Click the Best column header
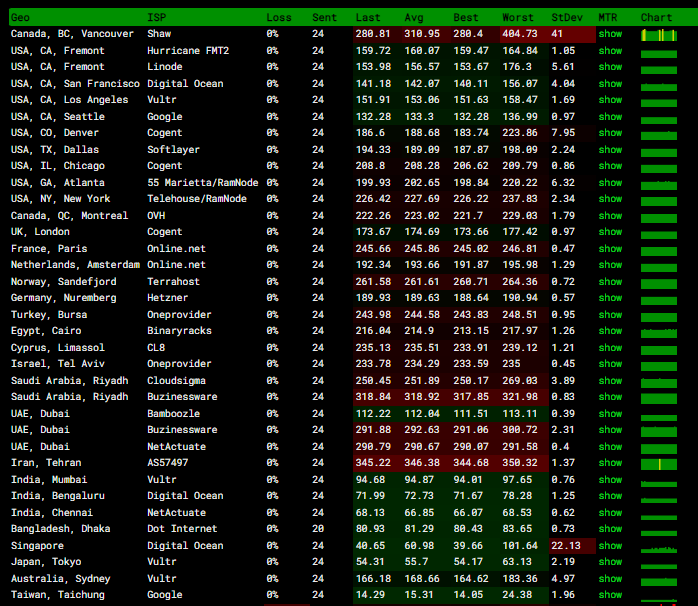 coord(466,17)
